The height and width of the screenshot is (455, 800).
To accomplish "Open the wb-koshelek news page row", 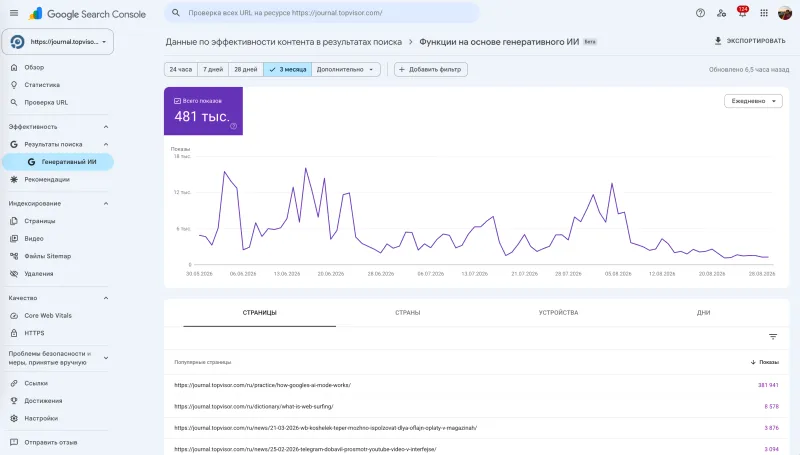I will click(x=477, y=428).
